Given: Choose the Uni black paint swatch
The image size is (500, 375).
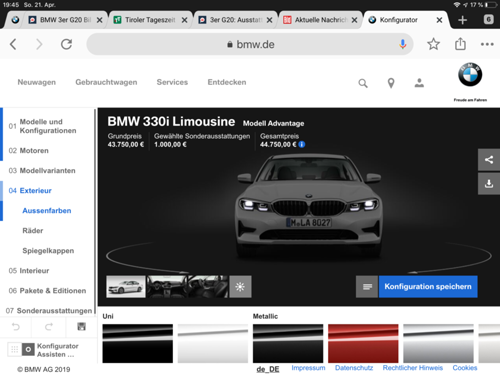Looking at the screenshot, I should pyautogui.click(x=138, y=343).
